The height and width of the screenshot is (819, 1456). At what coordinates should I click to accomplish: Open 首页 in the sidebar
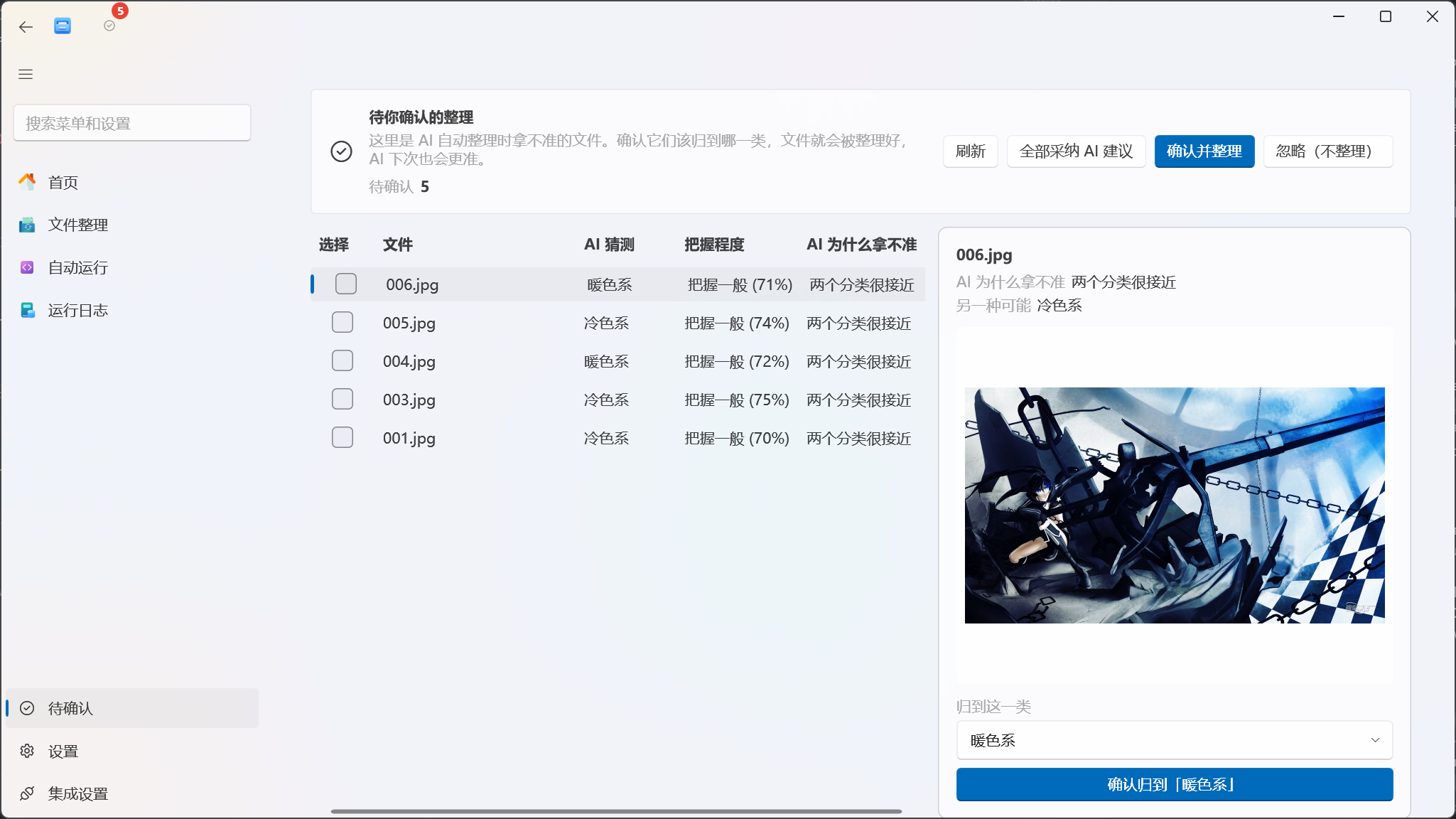click(x=132, y=182)
